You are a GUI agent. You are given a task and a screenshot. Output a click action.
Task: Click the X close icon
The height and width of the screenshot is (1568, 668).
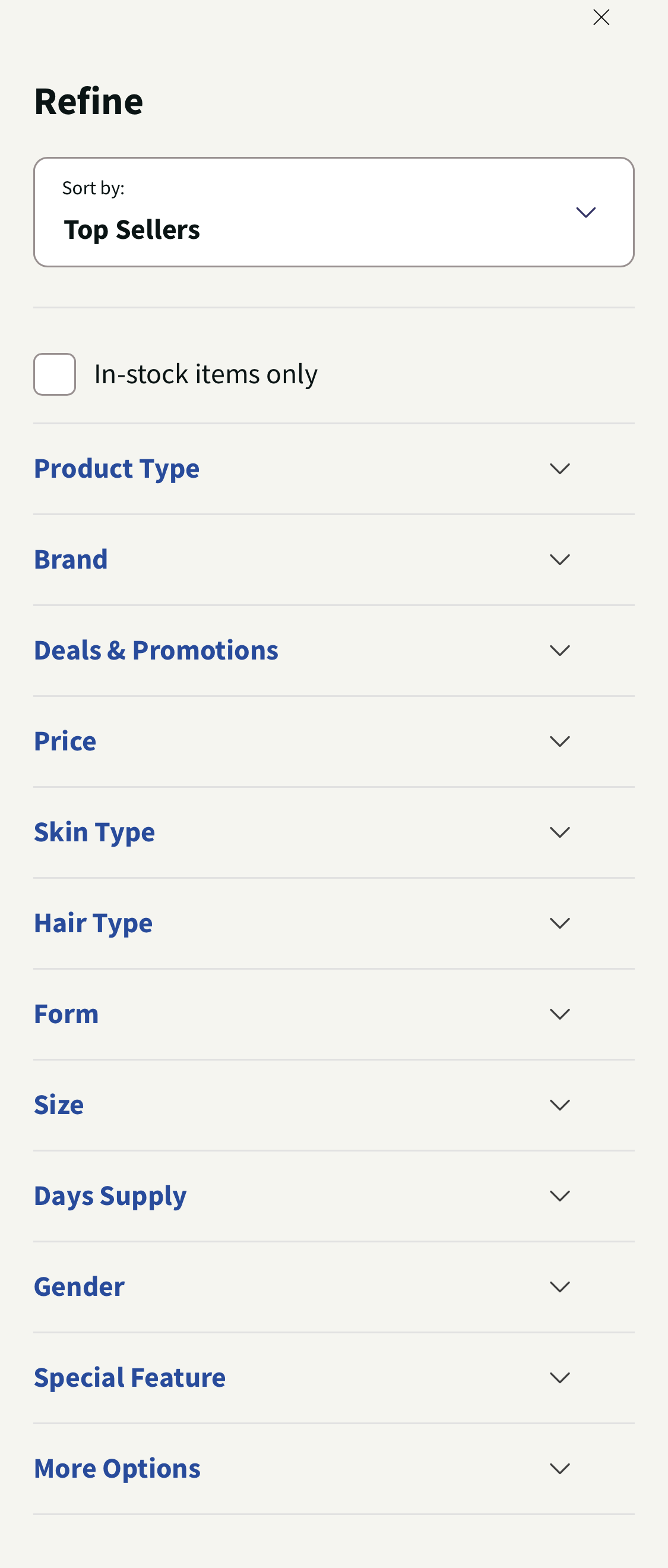[x=601, y=17]
